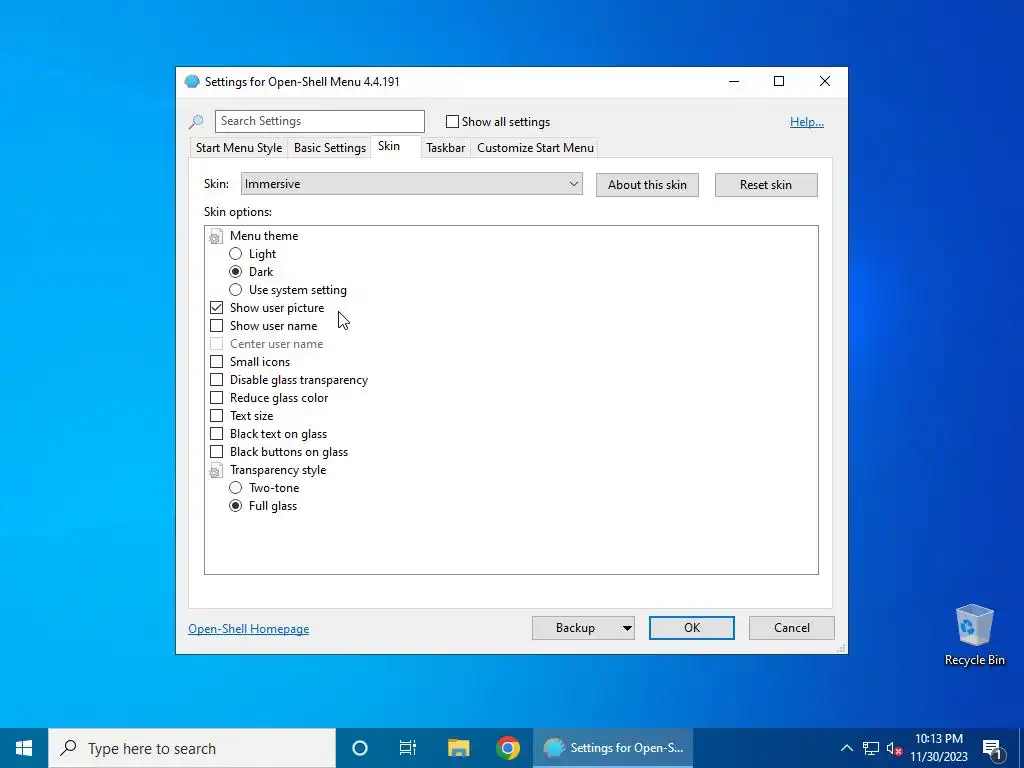Enable Reduce glass color

tap(216, 398)
